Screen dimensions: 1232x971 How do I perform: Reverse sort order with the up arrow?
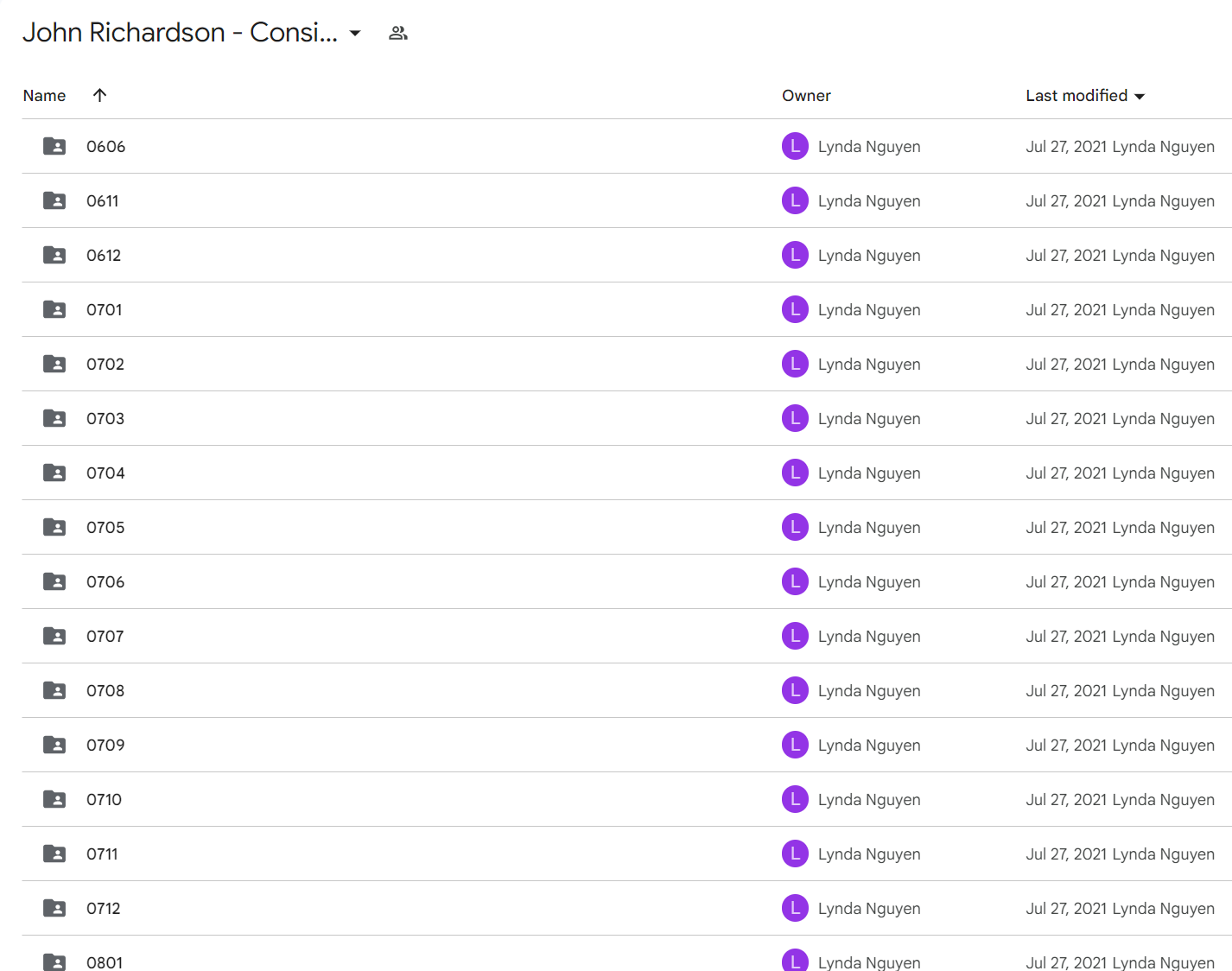point(99,95)
